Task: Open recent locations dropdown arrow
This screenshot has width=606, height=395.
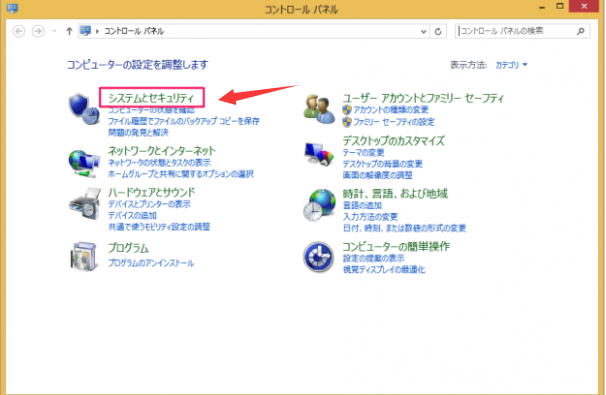Action: (54, 31)
